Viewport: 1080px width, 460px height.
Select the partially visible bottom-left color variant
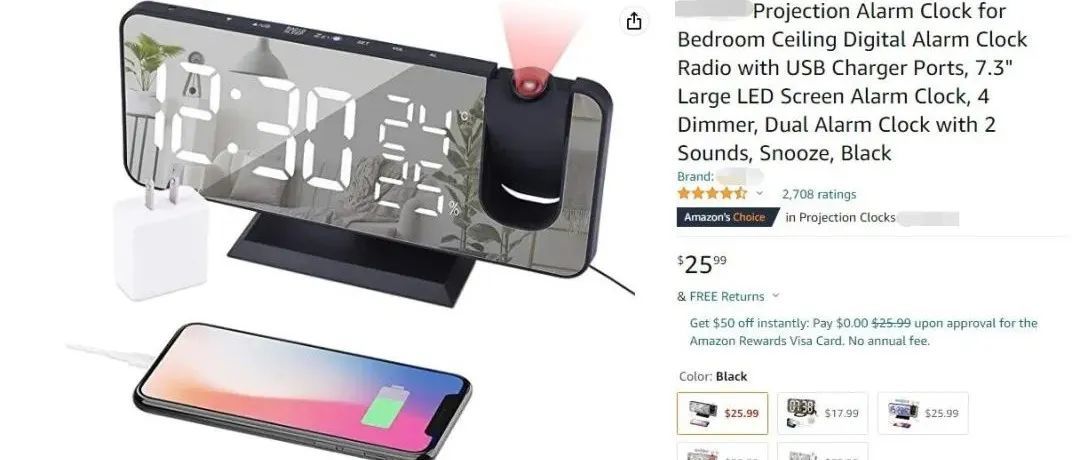723,452
